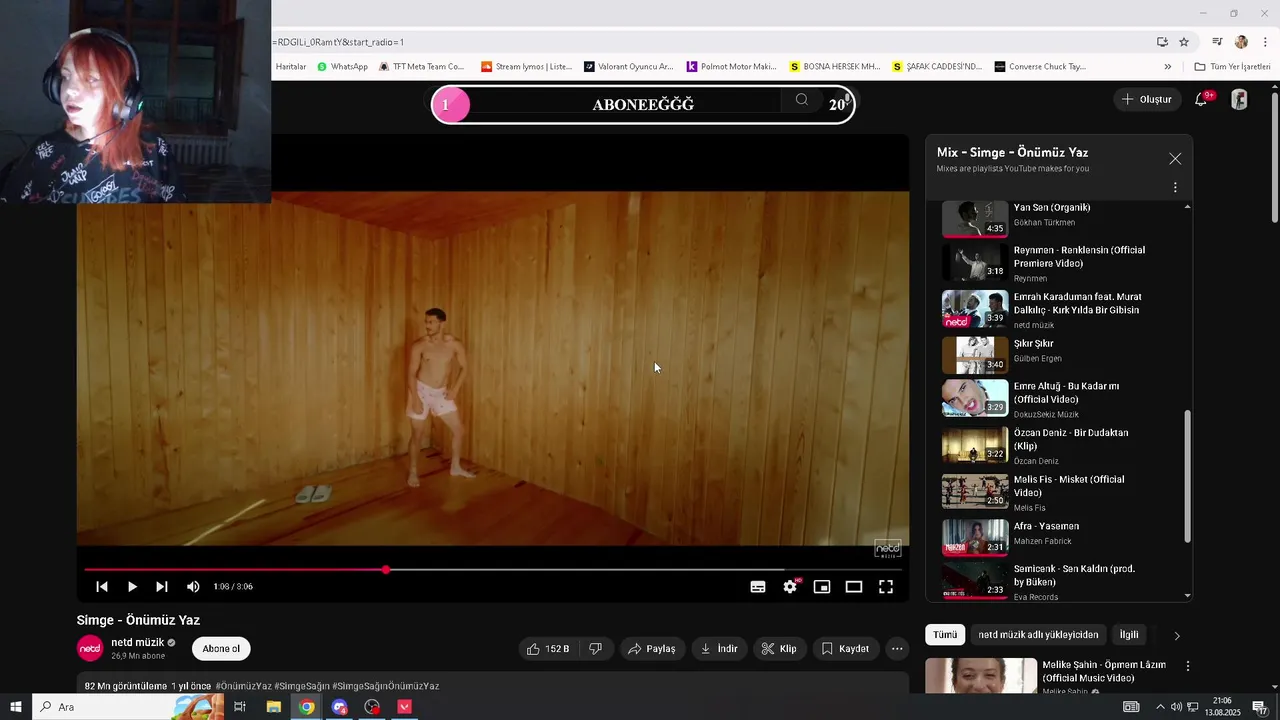Select the Tümü filter chip
The image size is (1280, 720).
[x=945, y=635]
